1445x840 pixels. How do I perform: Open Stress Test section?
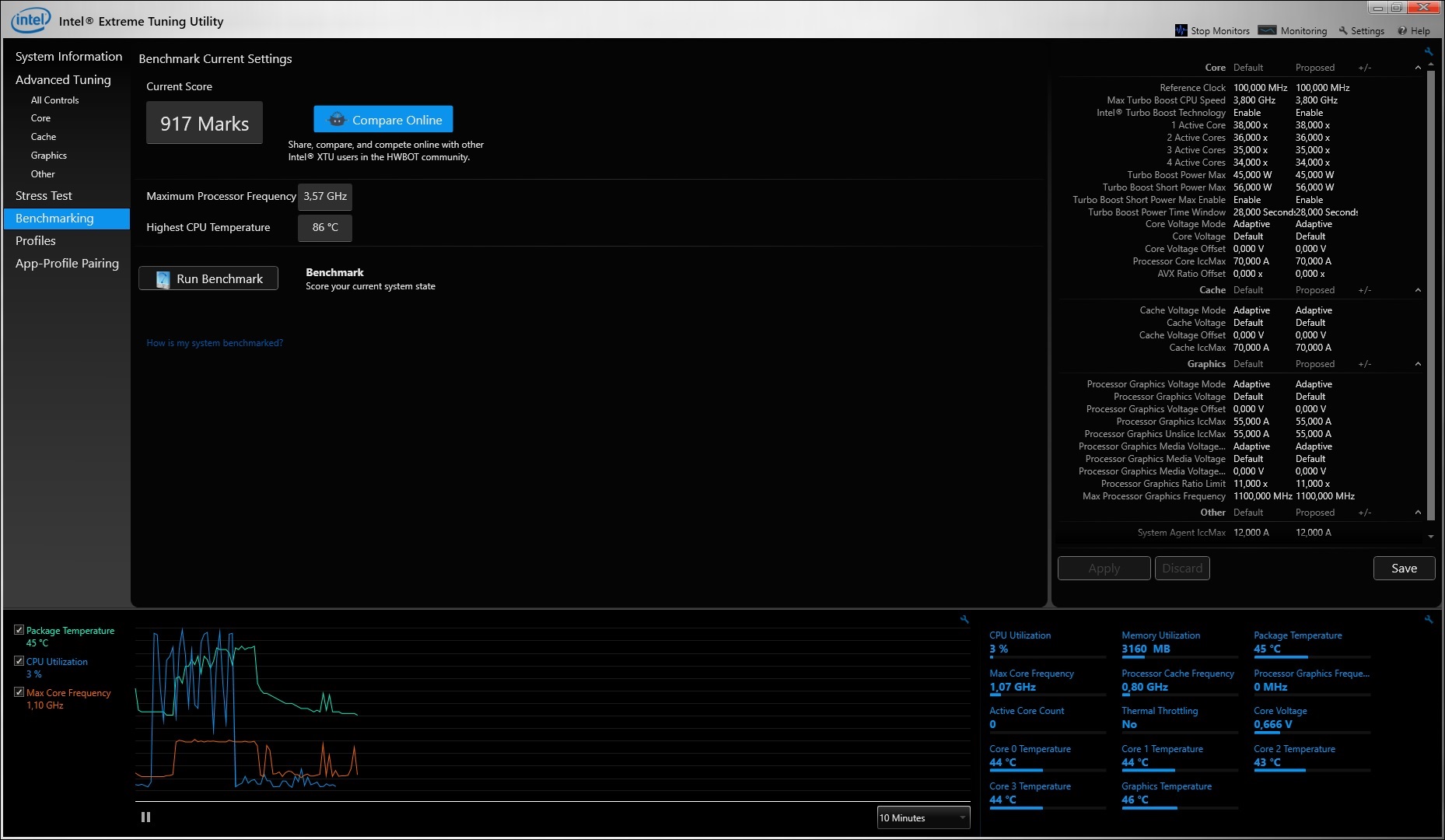(44, 196)
